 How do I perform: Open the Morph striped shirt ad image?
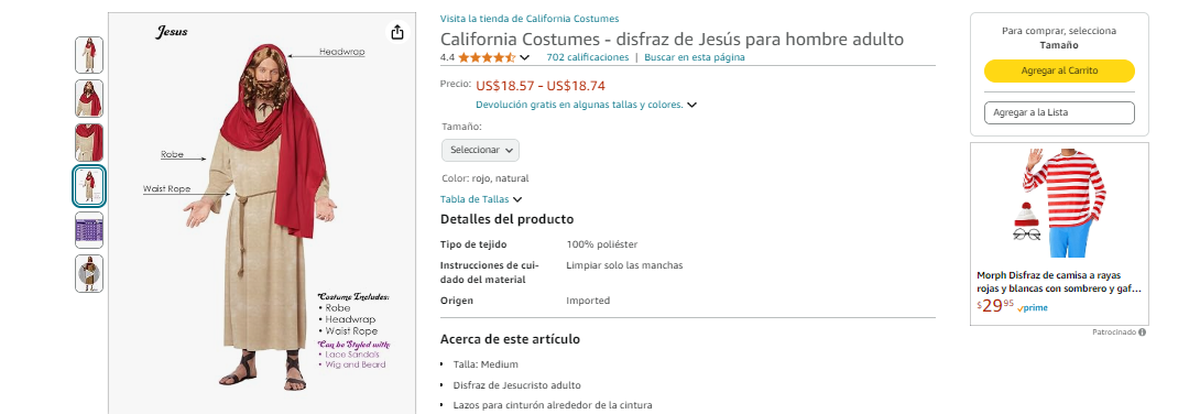coord(1059,204)
